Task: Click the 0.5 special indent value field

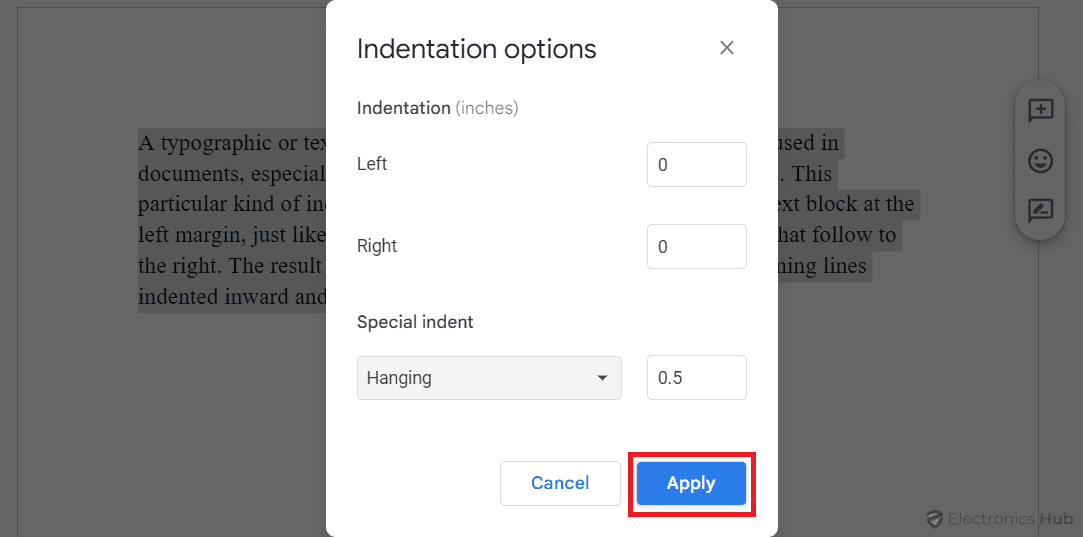Action: coord(696,378)
